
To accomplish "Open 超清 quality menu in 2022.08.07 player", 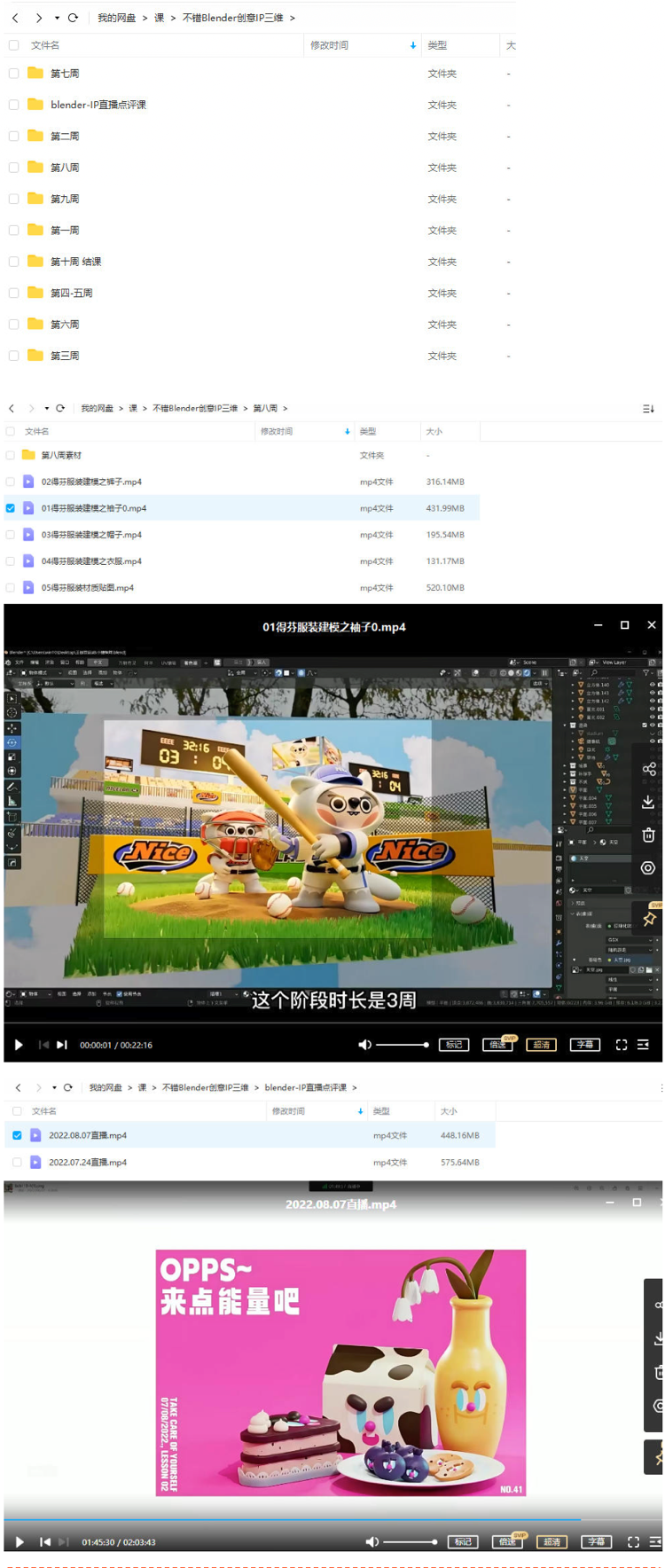I will pos(552,1542).
